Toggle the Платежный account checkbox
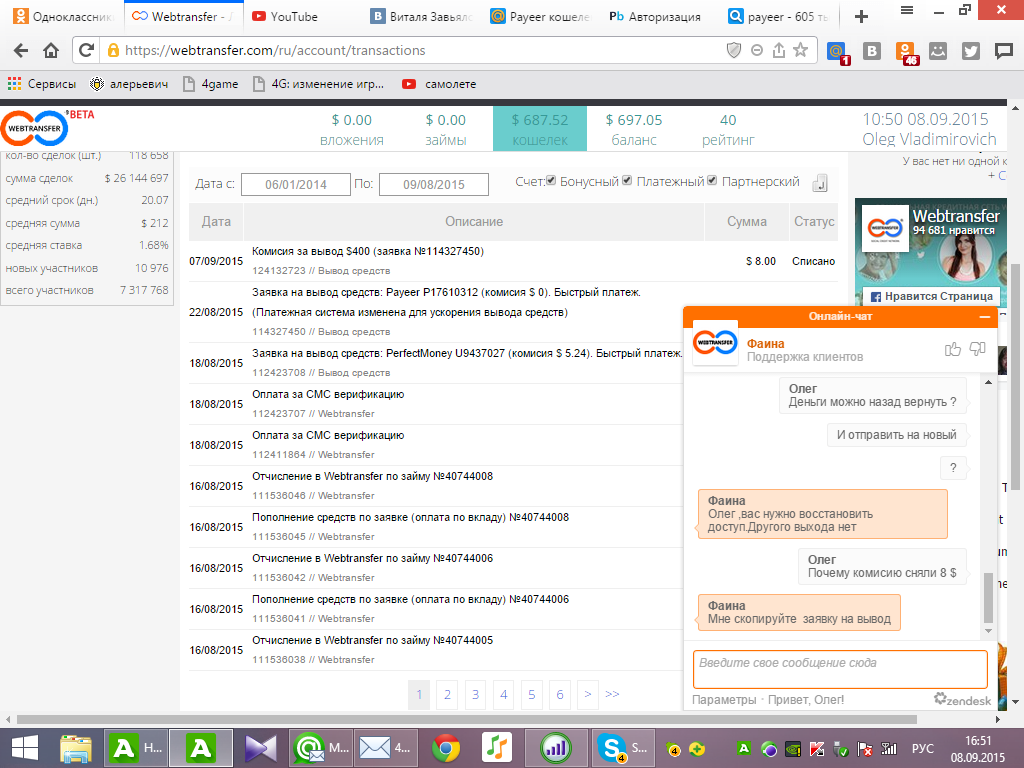 point(627,180)
